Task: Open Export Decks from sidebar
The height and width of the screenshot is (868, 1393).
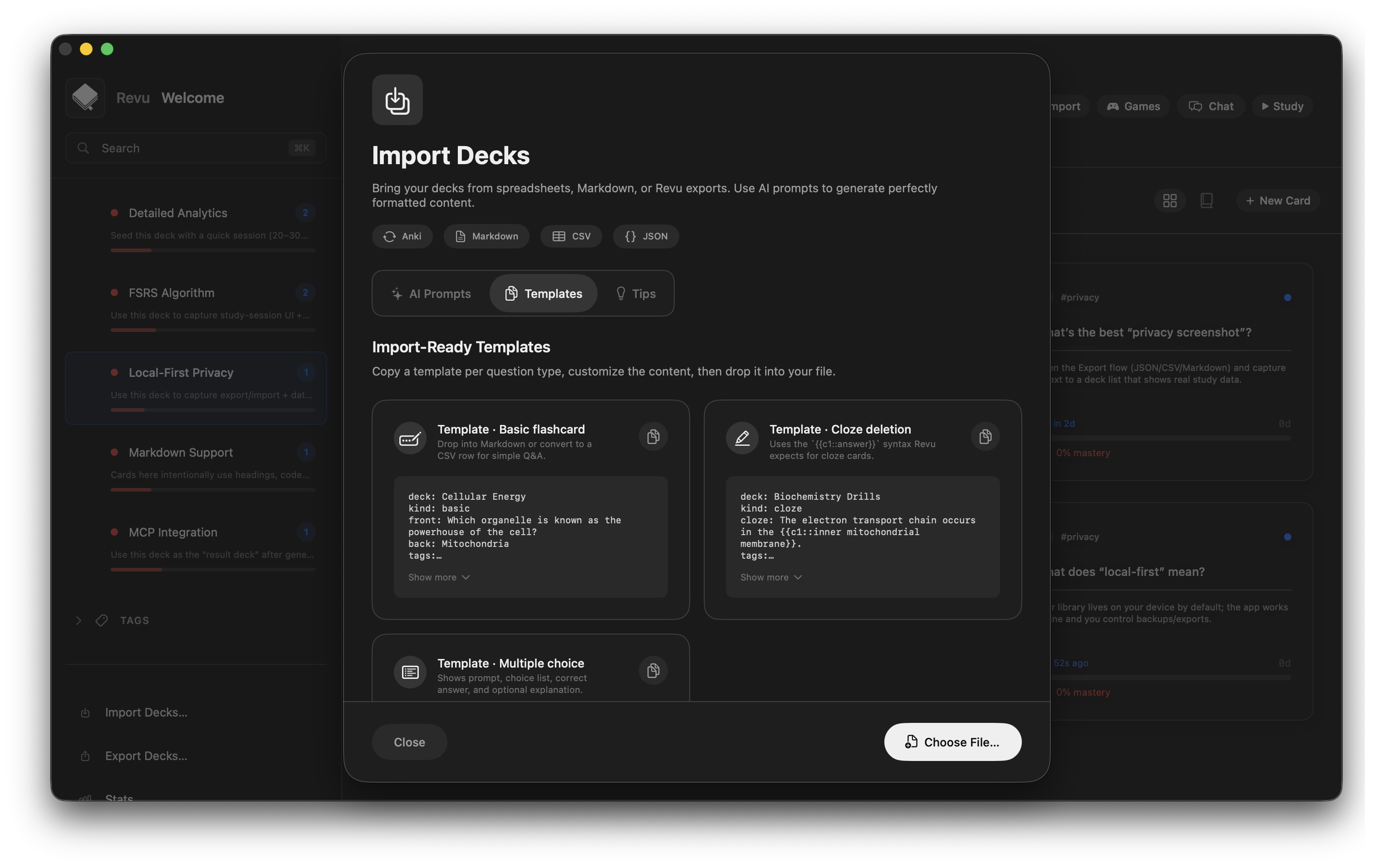Action: pos(146,756)
